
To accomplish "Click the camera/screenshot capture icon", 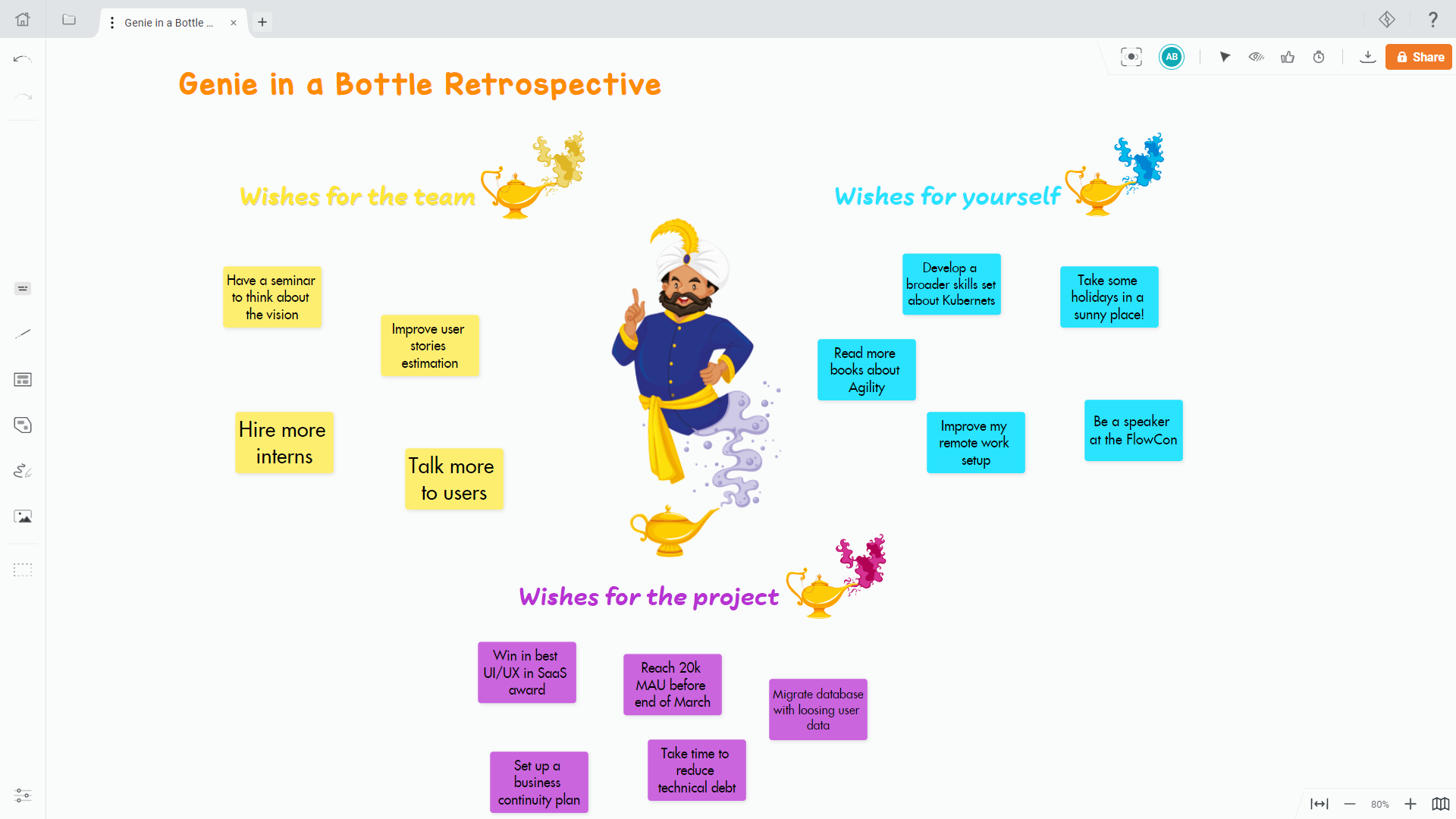I will pyautogui.click(x=1131, y=57).
